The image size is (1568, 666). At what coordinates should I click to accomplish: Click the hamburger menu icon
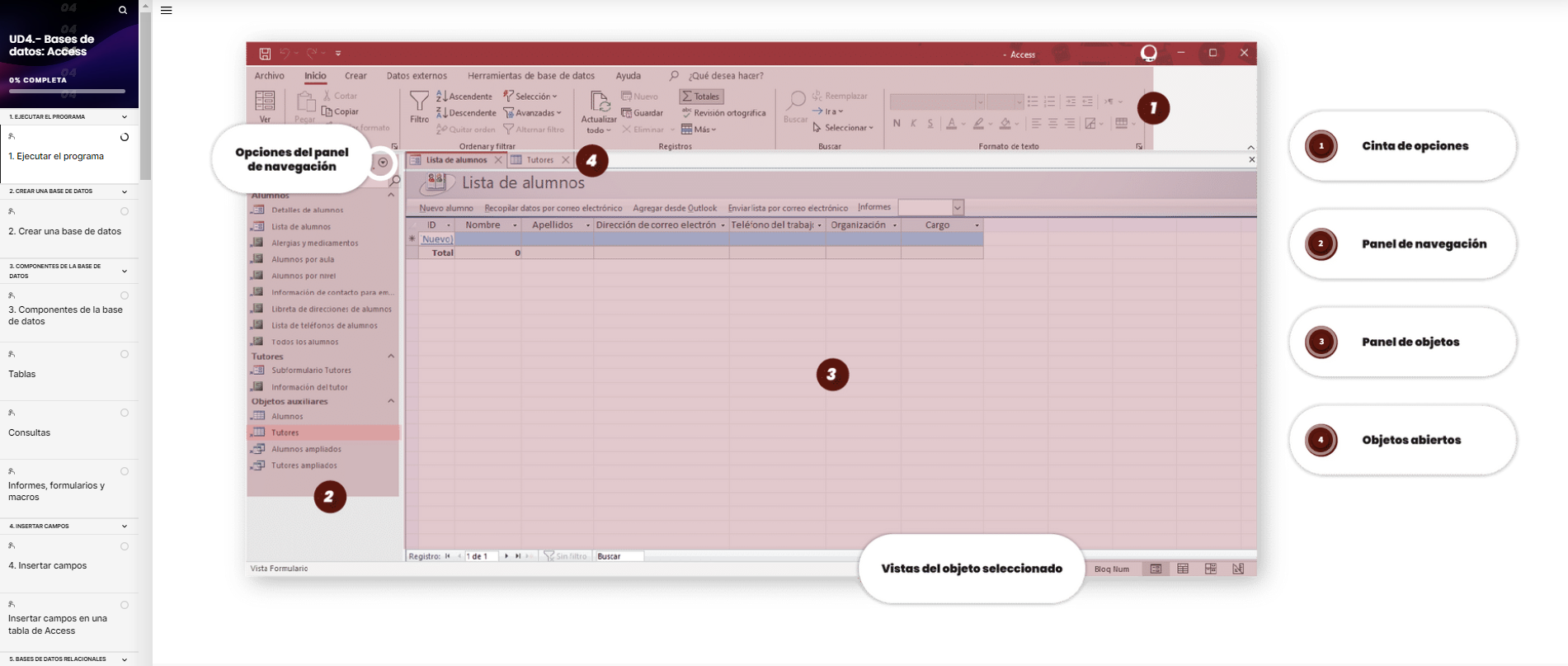click(166, 11)
